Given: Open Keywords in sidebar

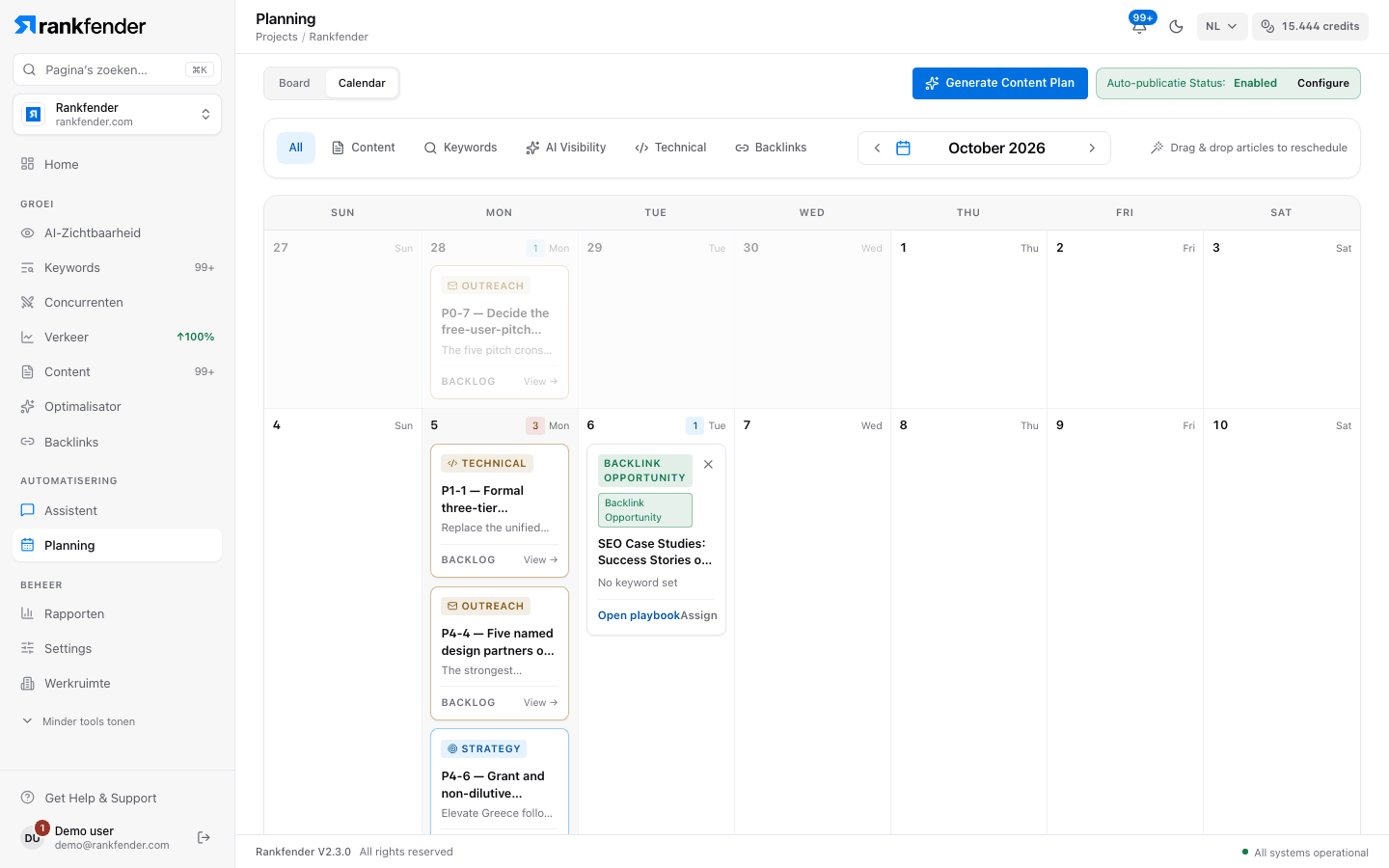Looking at the screenshot, I should coord(117,267).
